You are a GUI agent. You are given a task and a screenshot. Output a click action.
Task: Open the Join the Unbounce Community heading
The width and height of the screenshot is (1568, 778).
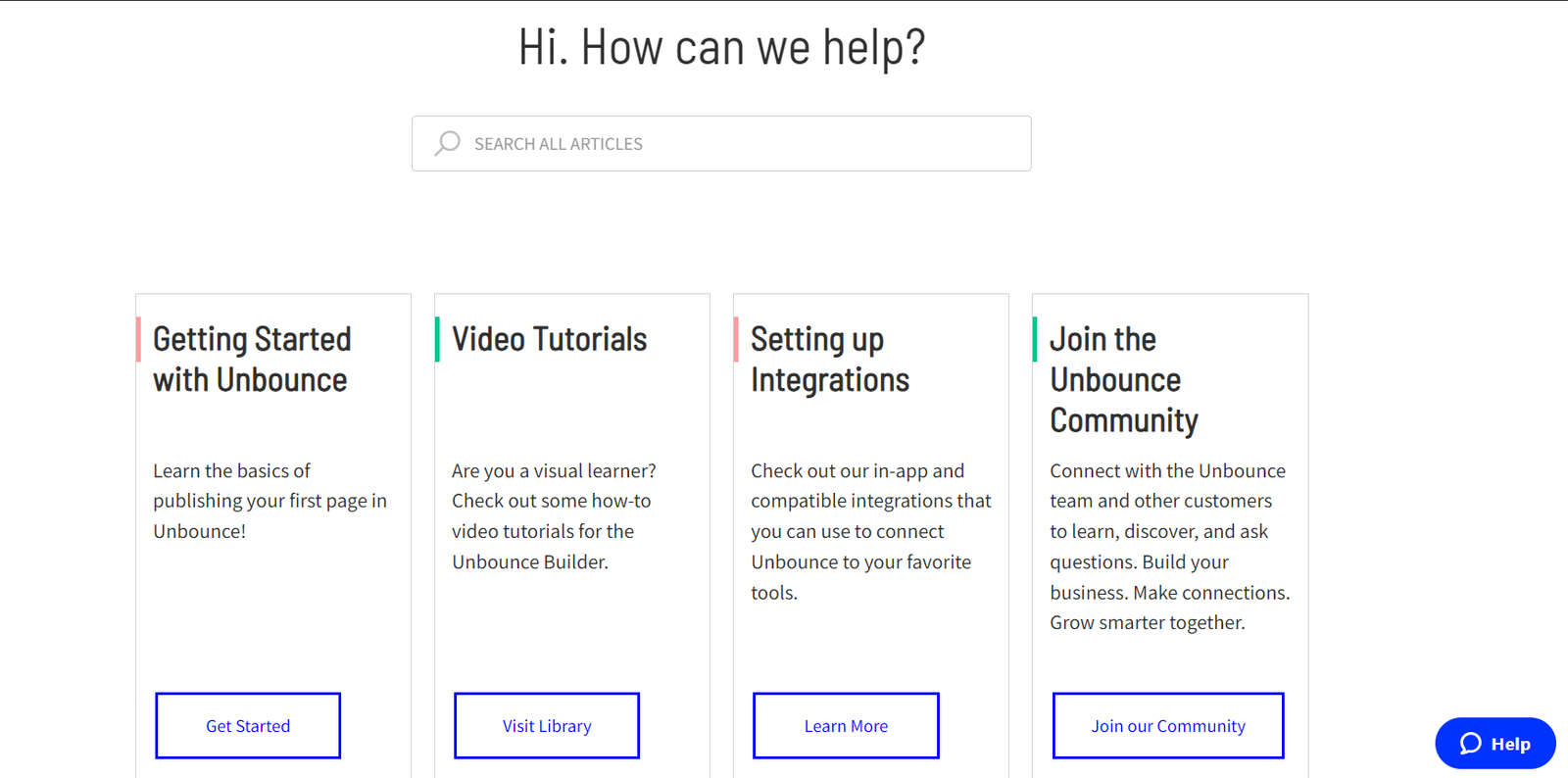tap(1123, 380)
